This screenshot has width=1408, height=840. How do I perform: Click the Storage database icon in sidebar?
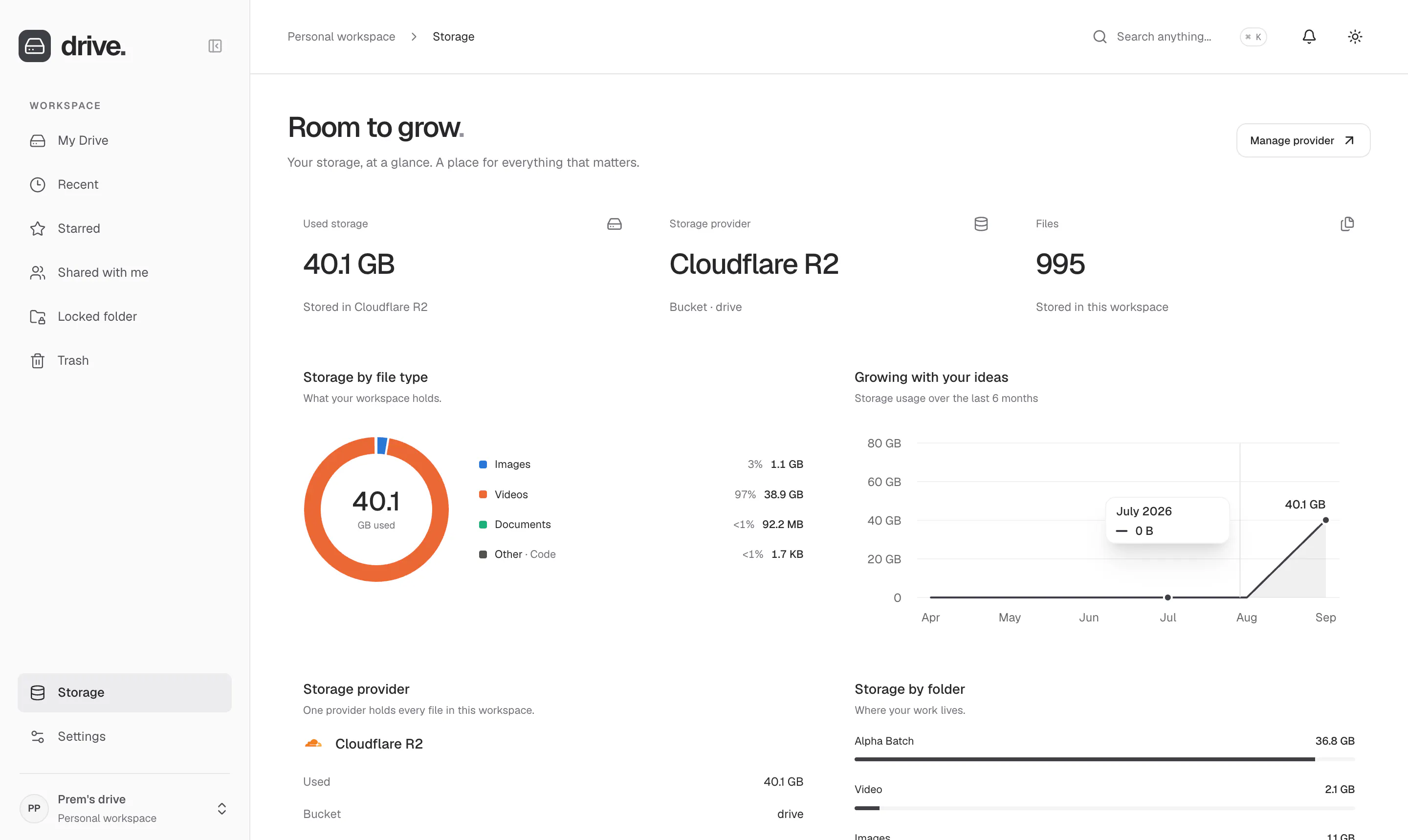(37, 692)
